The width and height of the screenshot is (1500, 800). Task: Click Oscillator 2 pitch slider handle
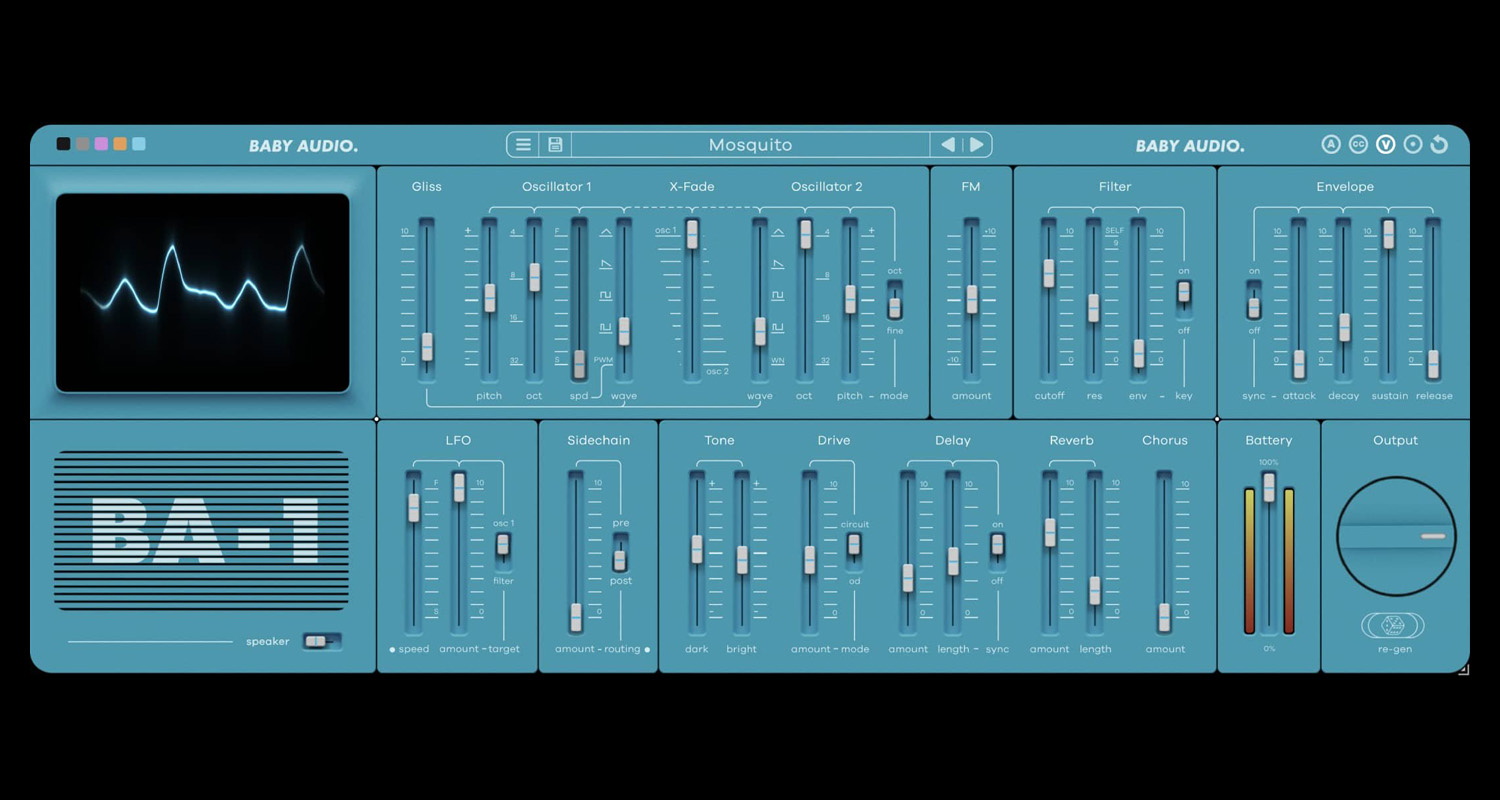point(850,299)
